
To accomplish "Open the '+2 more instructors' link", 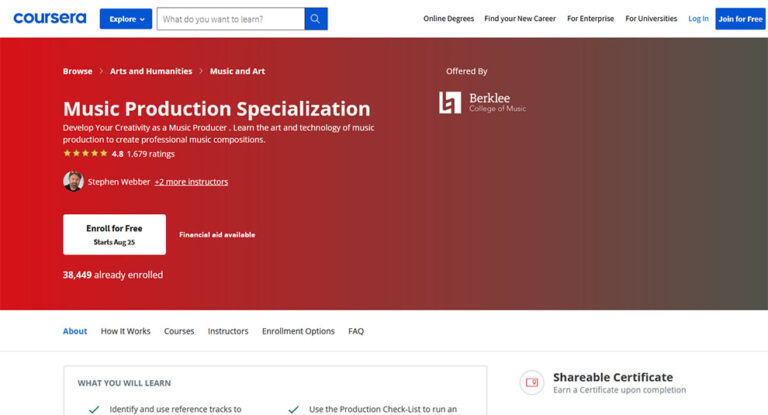I will tap(191, 182).
